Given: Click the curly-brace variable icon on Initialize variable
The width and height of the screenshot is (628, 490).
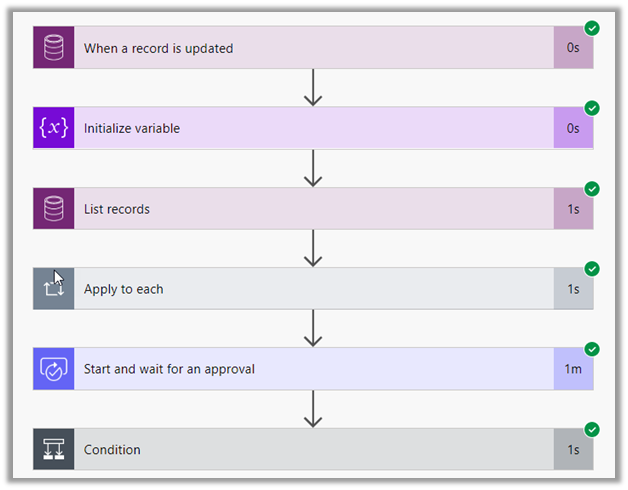Looking at the screenshot, I should pos(53,128).
